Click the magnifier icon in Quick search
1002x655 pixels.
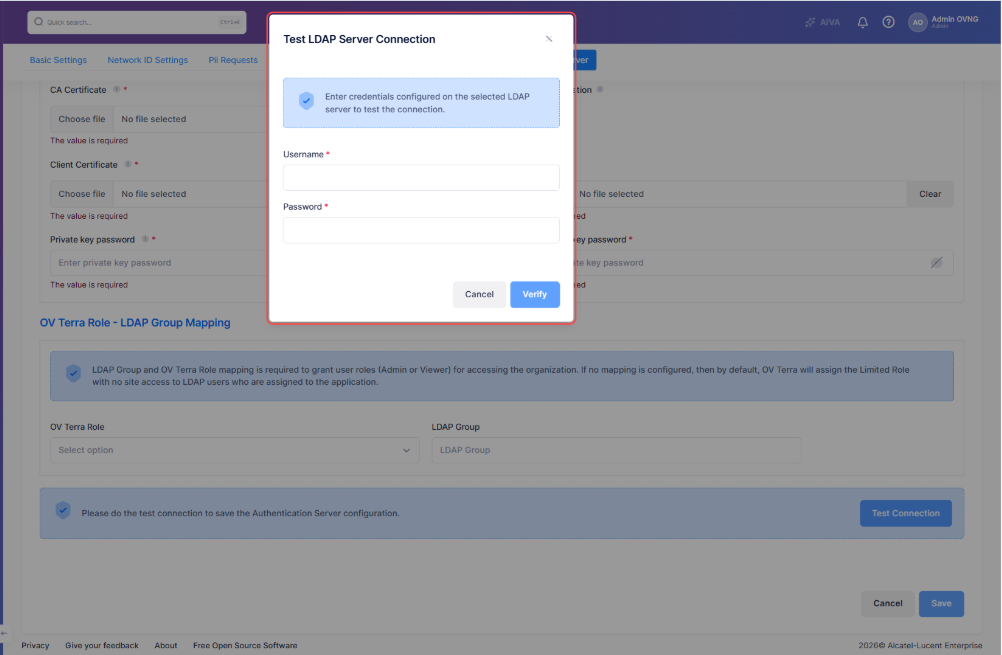pyautogui.click(x=38, y=22)
